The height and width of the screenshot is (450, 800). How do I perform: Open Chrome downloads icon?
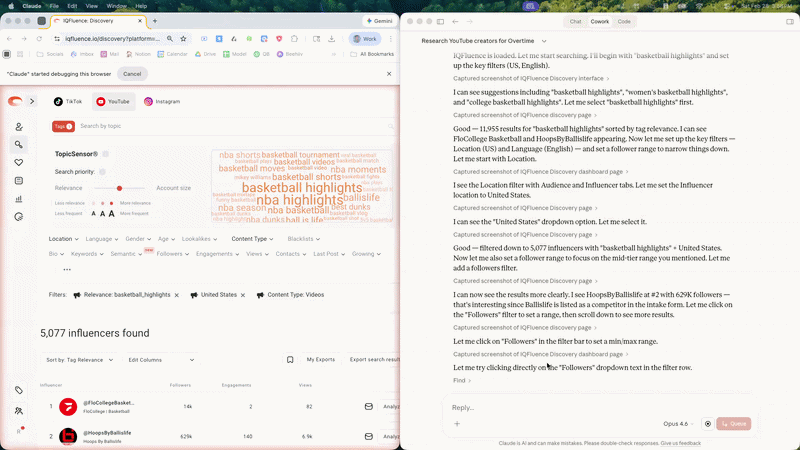[x=332, y=39]
